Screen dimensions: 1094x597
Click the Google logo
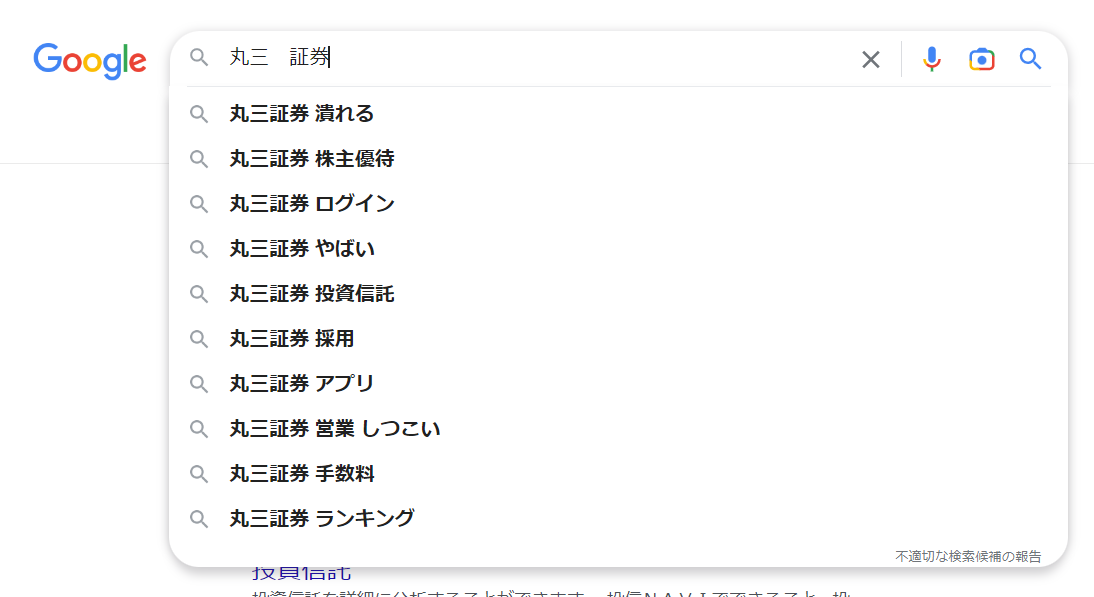[x=90, y=61]
